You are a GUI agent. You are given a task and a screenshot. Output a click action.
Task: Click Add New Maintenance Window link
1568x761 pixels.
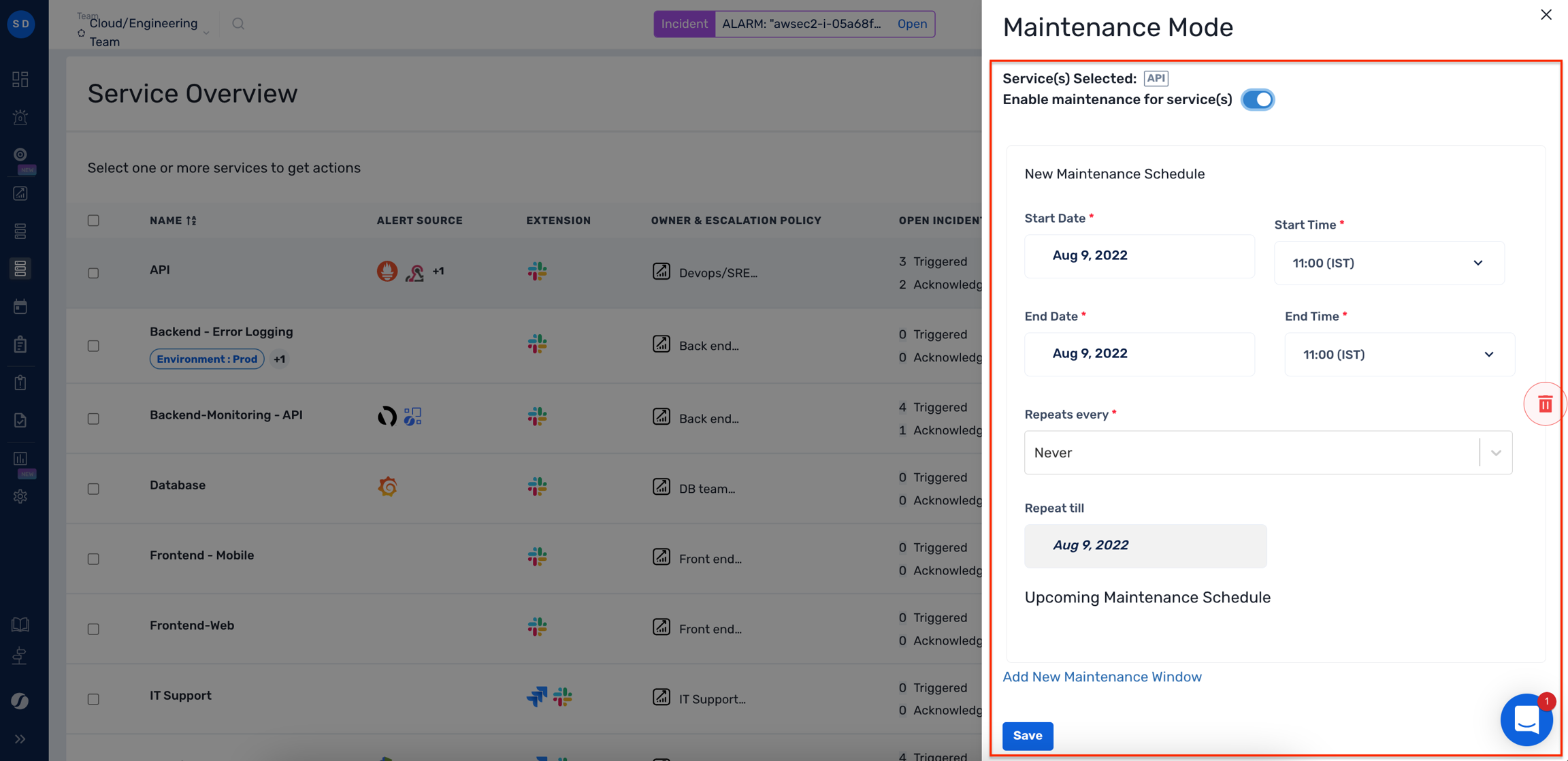(x=1102, y=677)
